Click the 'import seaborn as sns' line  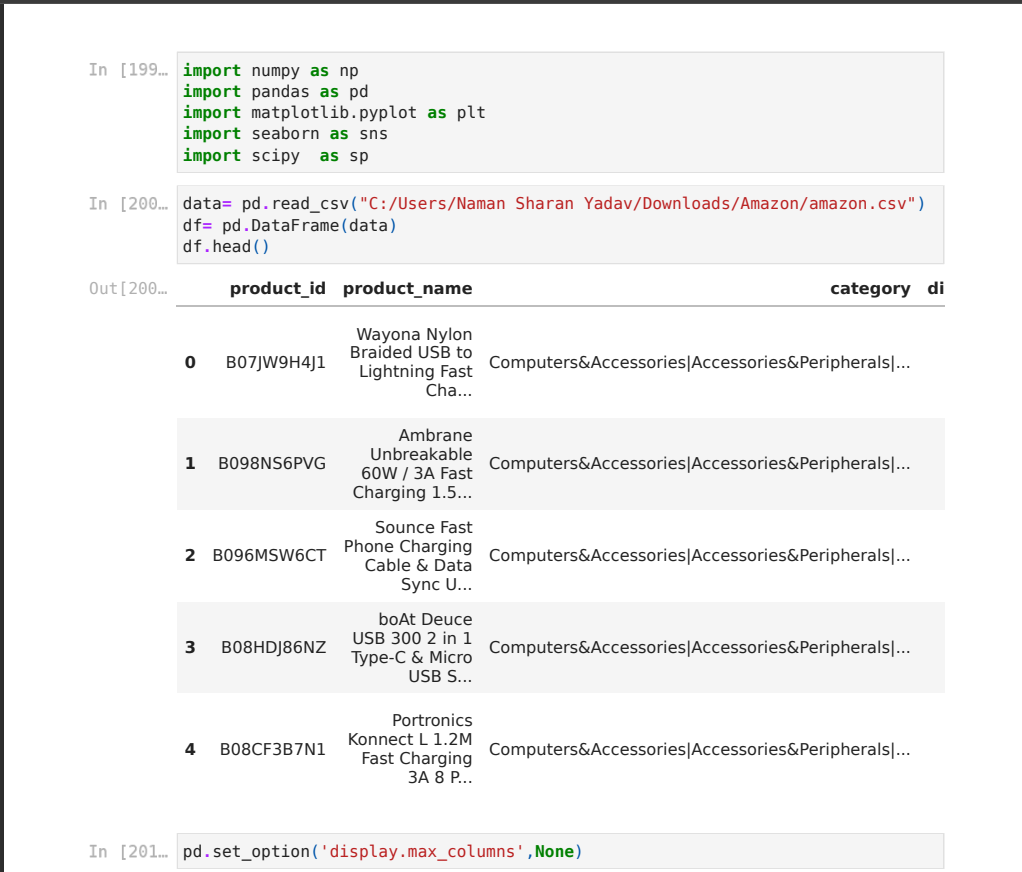[x=285, y=134]
